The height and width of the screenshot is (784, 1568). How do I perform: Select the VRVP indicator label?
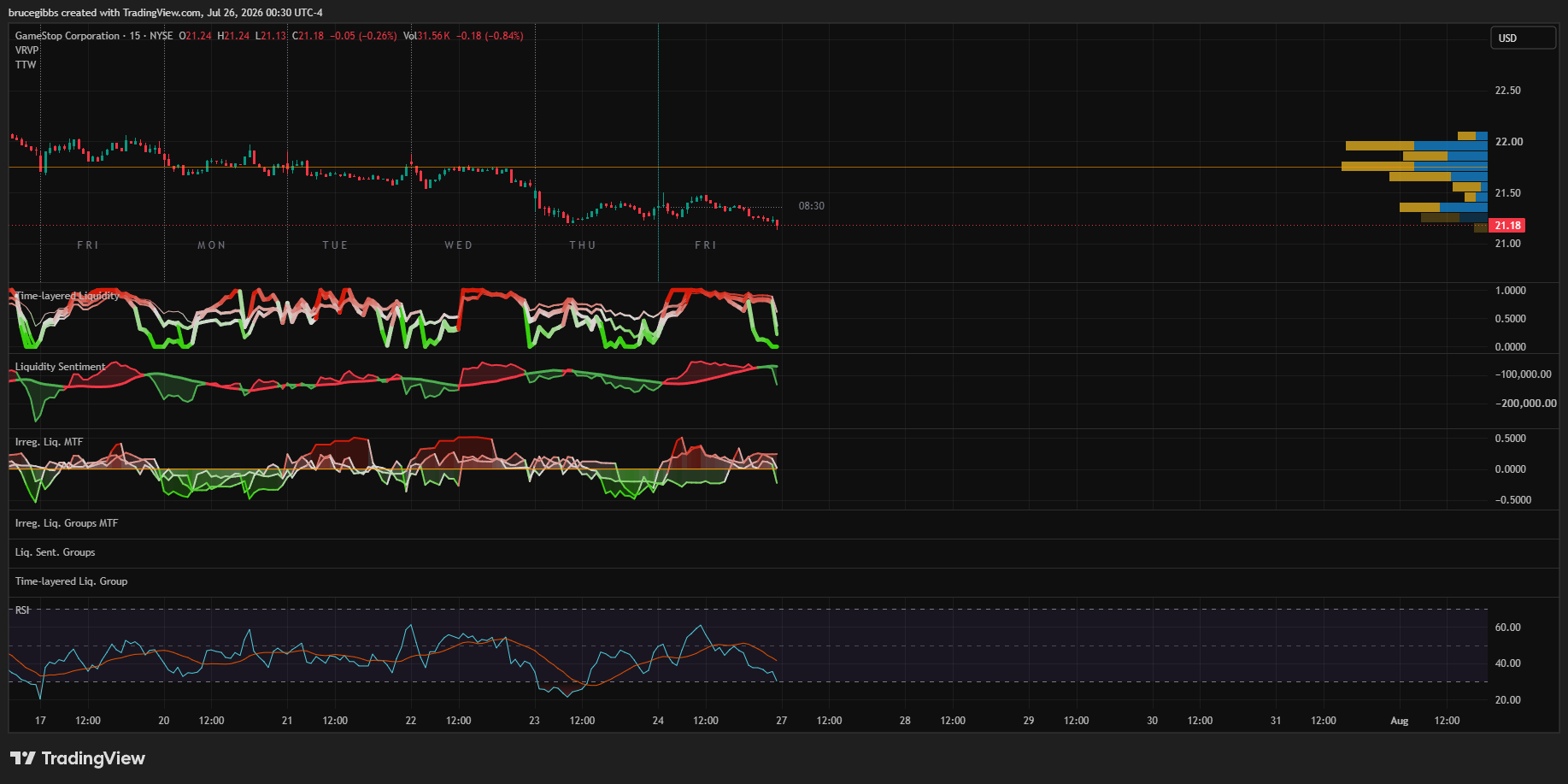coord(27,50)
